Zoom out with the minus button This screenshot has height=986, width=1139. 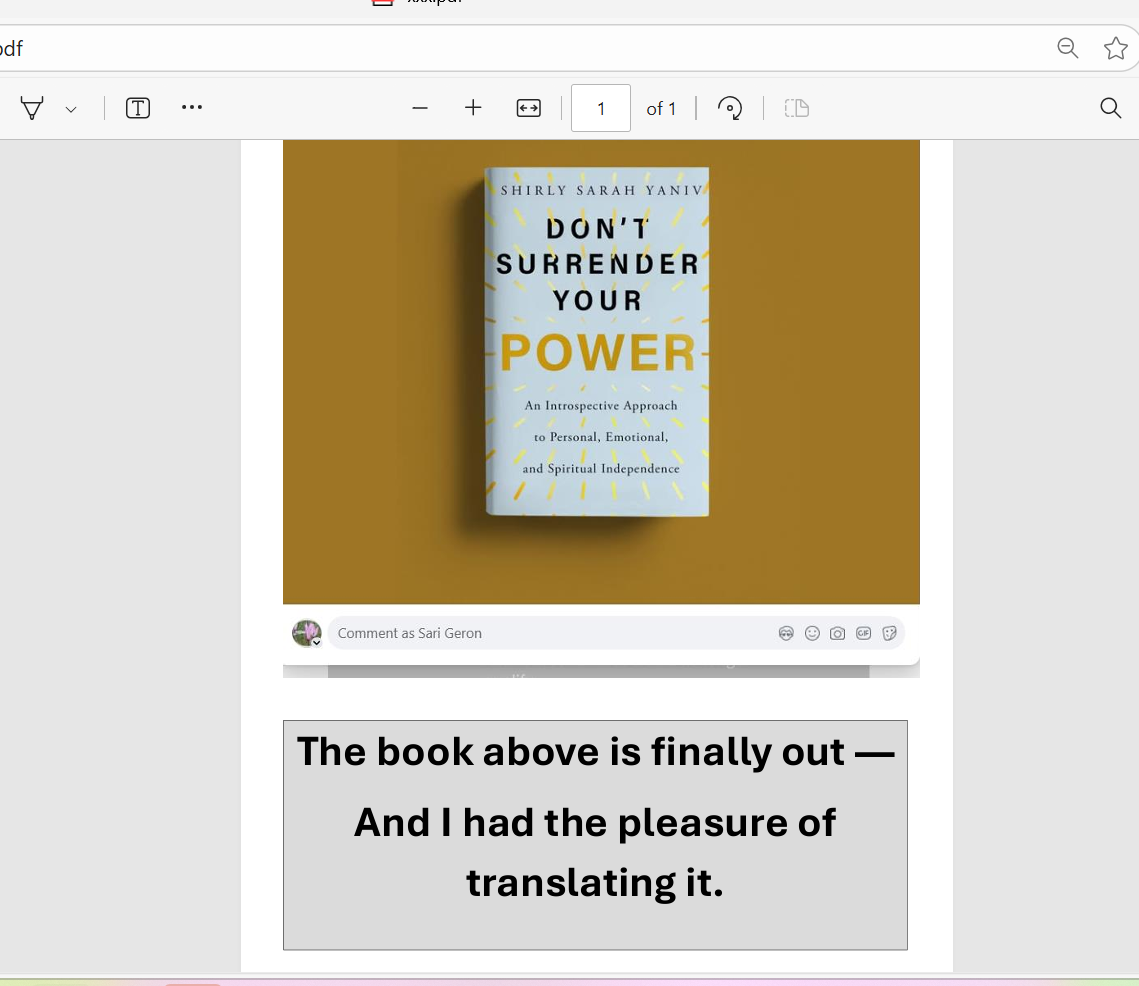tap(420, 108)
